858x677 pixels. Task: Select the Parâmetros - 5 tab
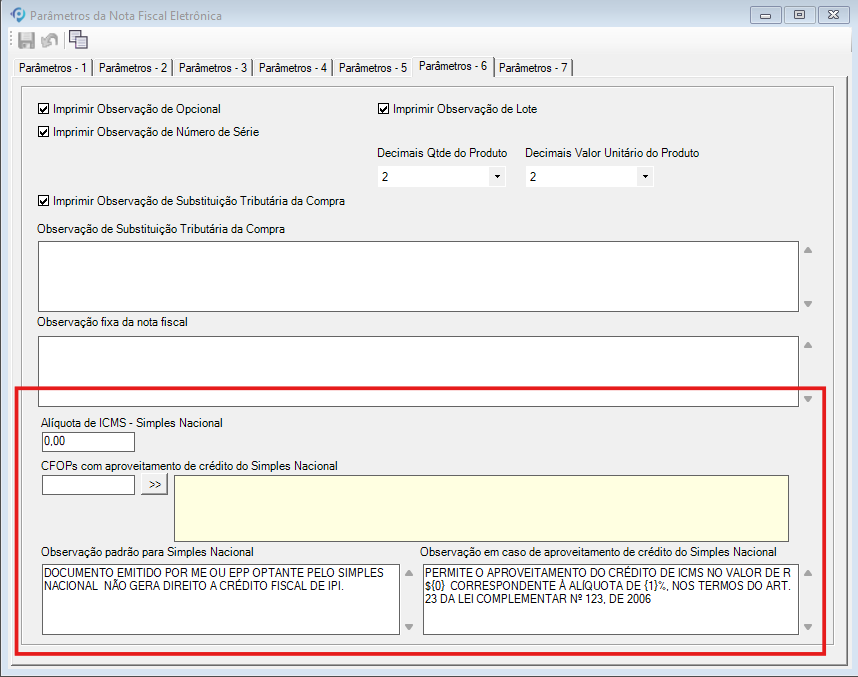click(373, 68)
